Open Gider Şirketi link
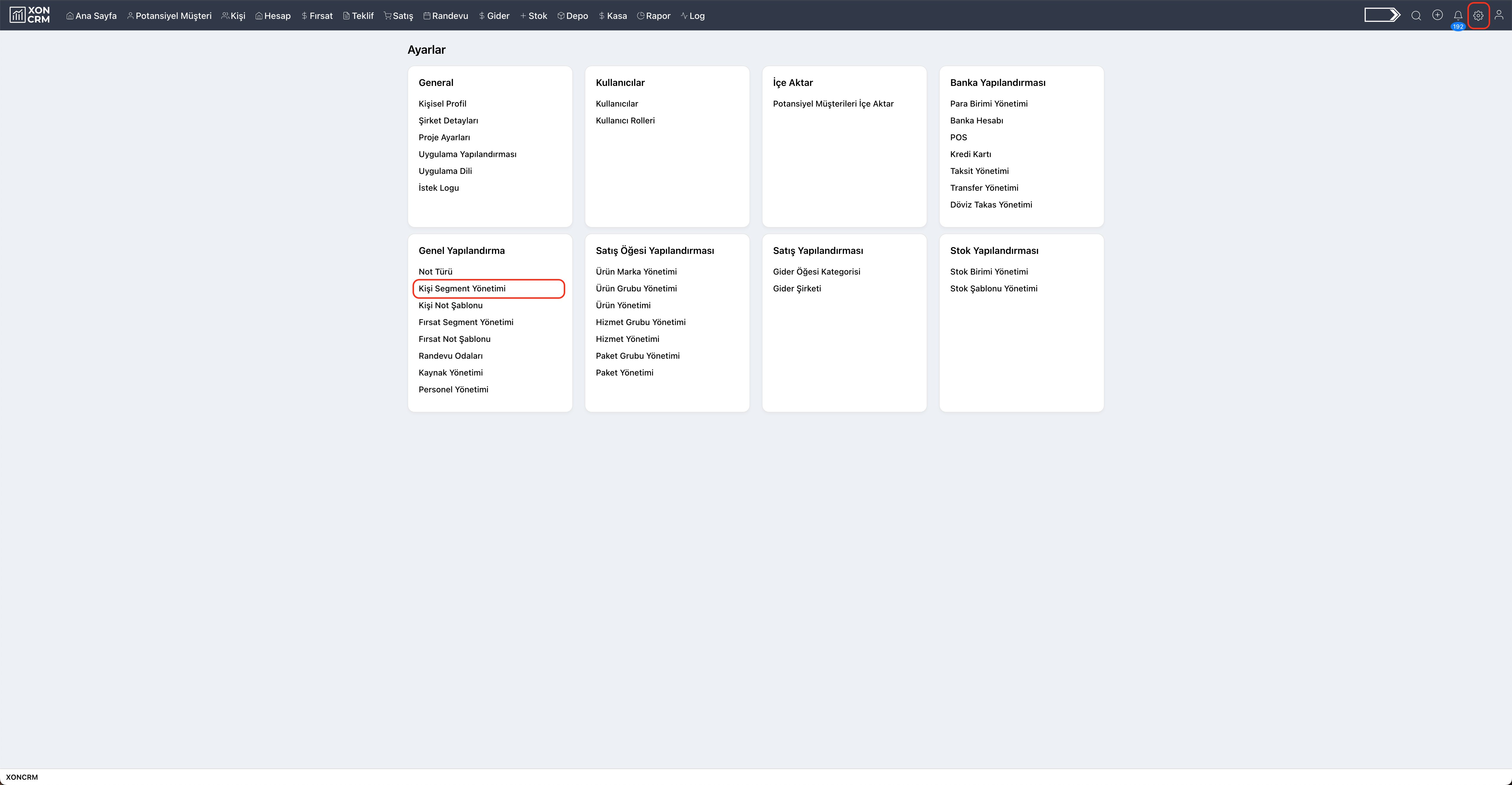The height and width of the screenshot is (785, 1512). point(797,289)
